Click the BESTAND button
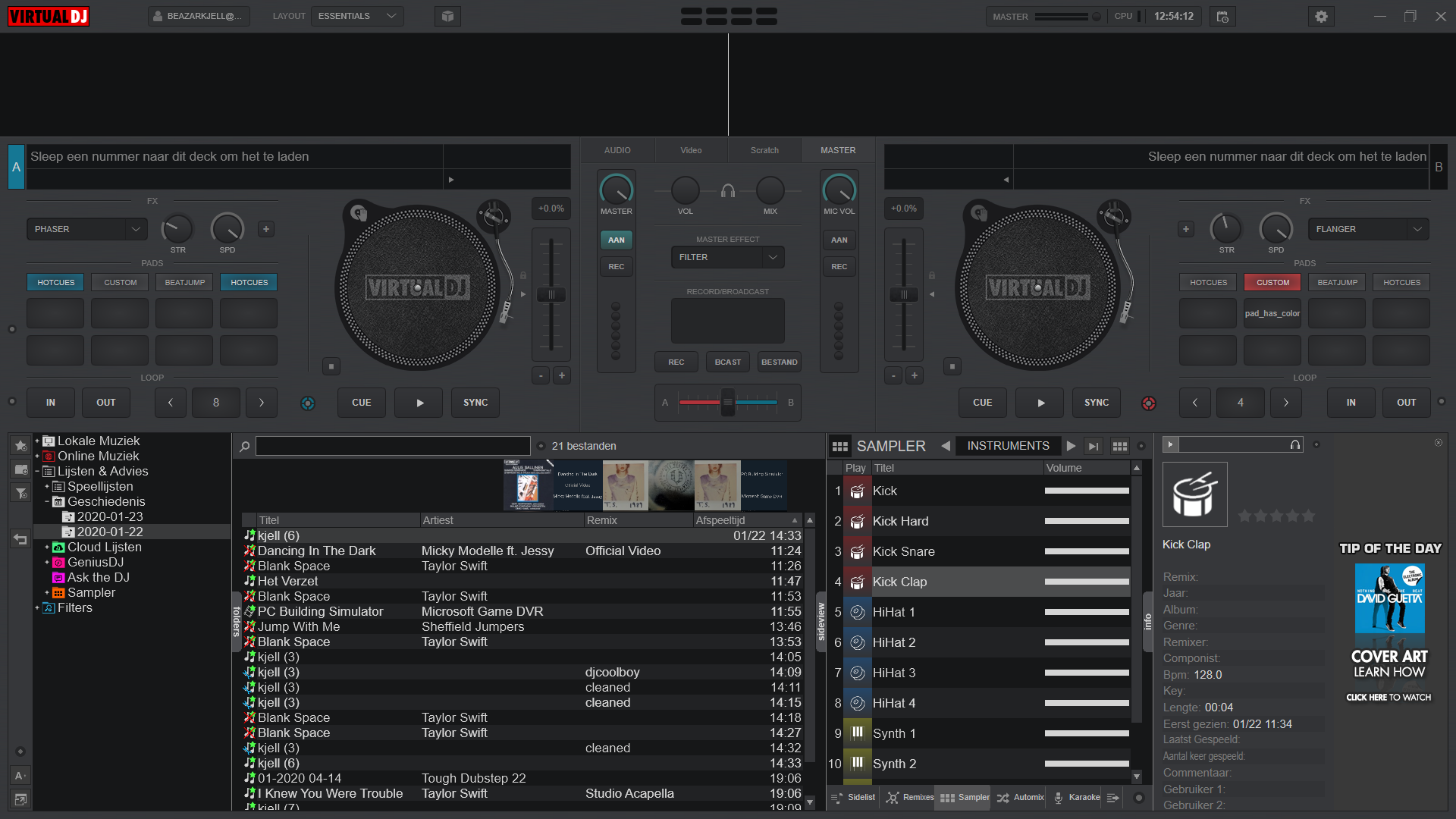The width and height of the screenshot is (1456, 819). tap(779, 362)
